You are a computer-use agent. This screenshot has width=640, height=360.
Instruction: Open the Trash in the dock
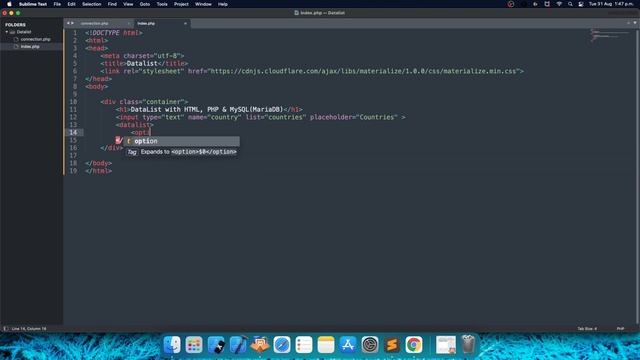(x=468, y=345)
